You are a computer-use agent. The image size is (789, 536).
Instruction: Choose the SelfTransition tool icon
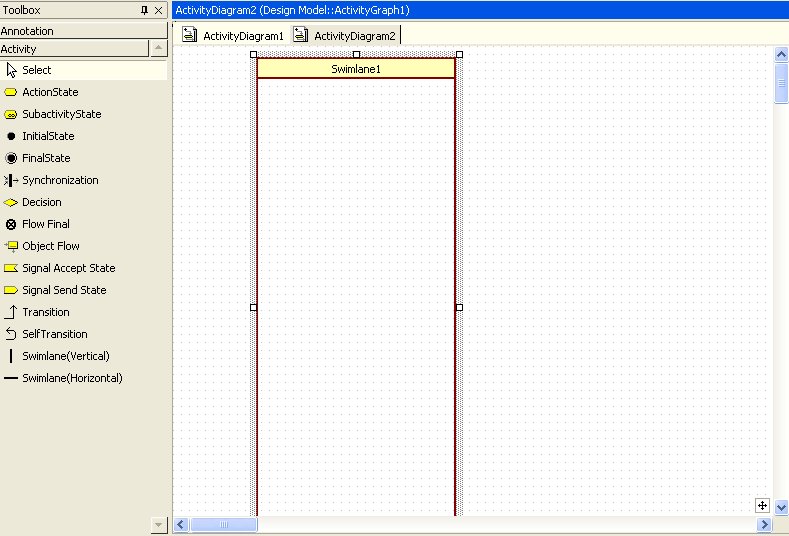click(x=11, y=334)
